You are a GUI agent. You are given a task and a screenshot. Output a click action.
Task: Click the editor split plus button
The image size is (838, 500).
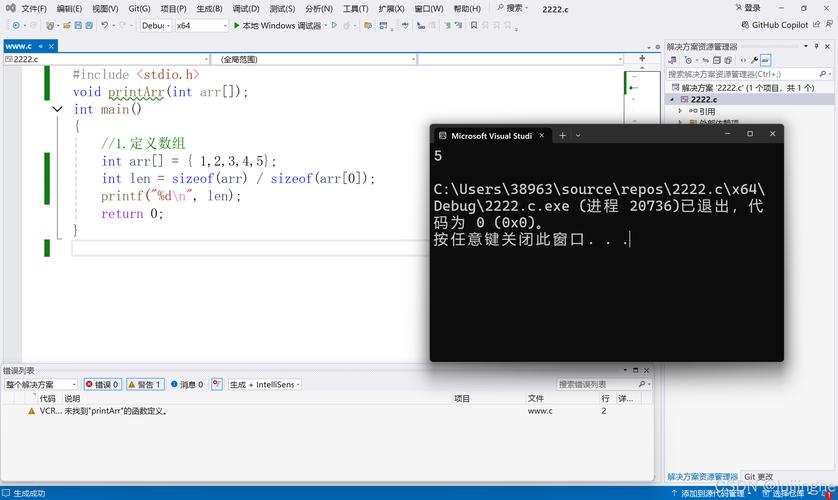coord(642,58)
